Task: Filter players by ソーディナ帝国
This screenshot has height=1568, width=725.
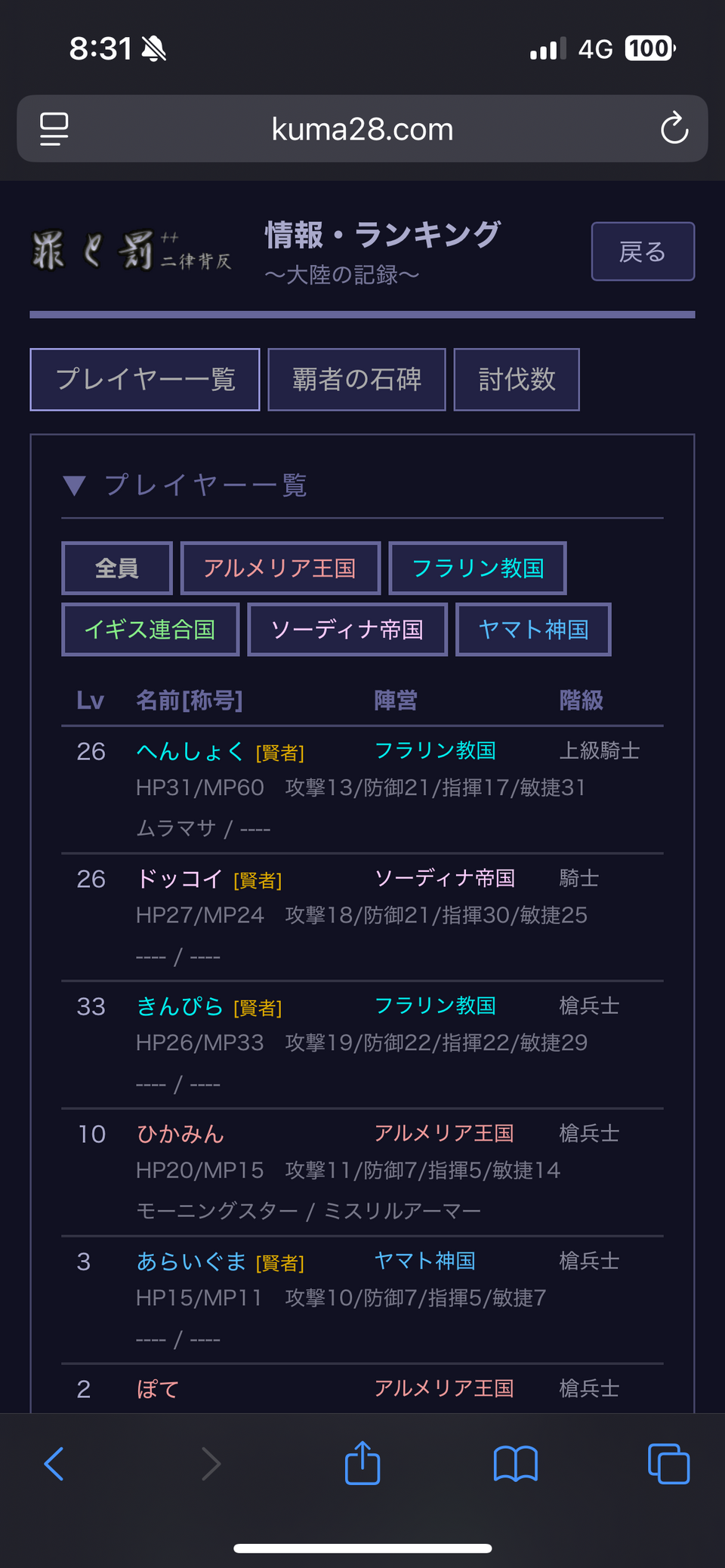Action: tap(347, 630)
